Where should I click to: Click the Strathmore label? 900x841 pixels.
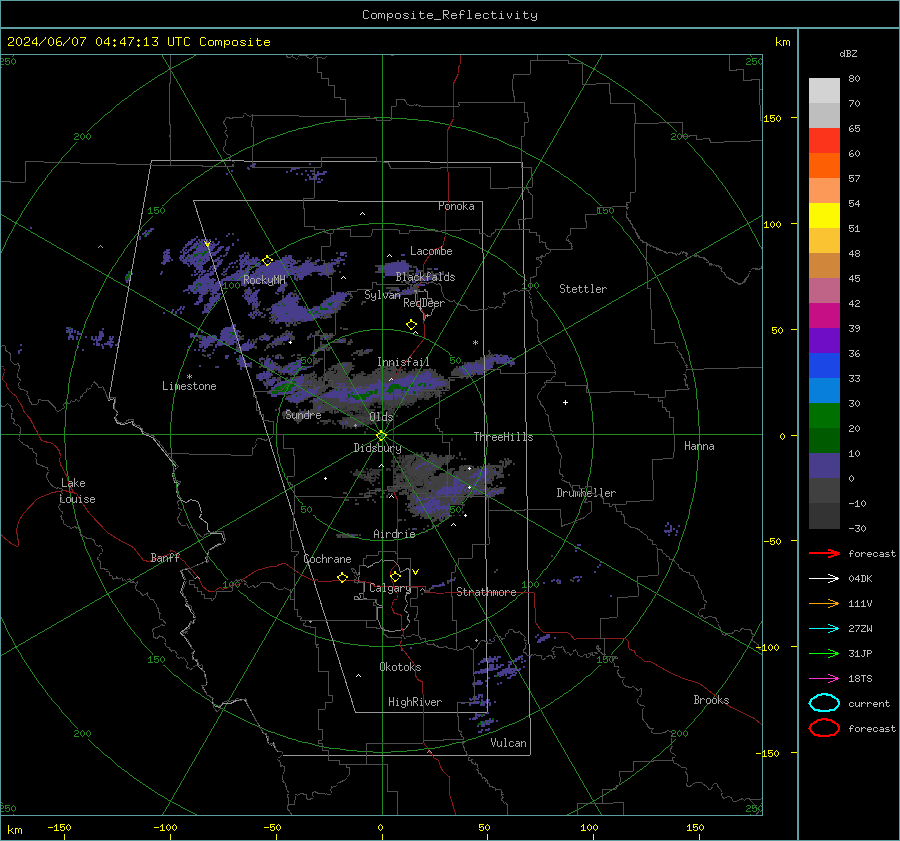point(486,592)
